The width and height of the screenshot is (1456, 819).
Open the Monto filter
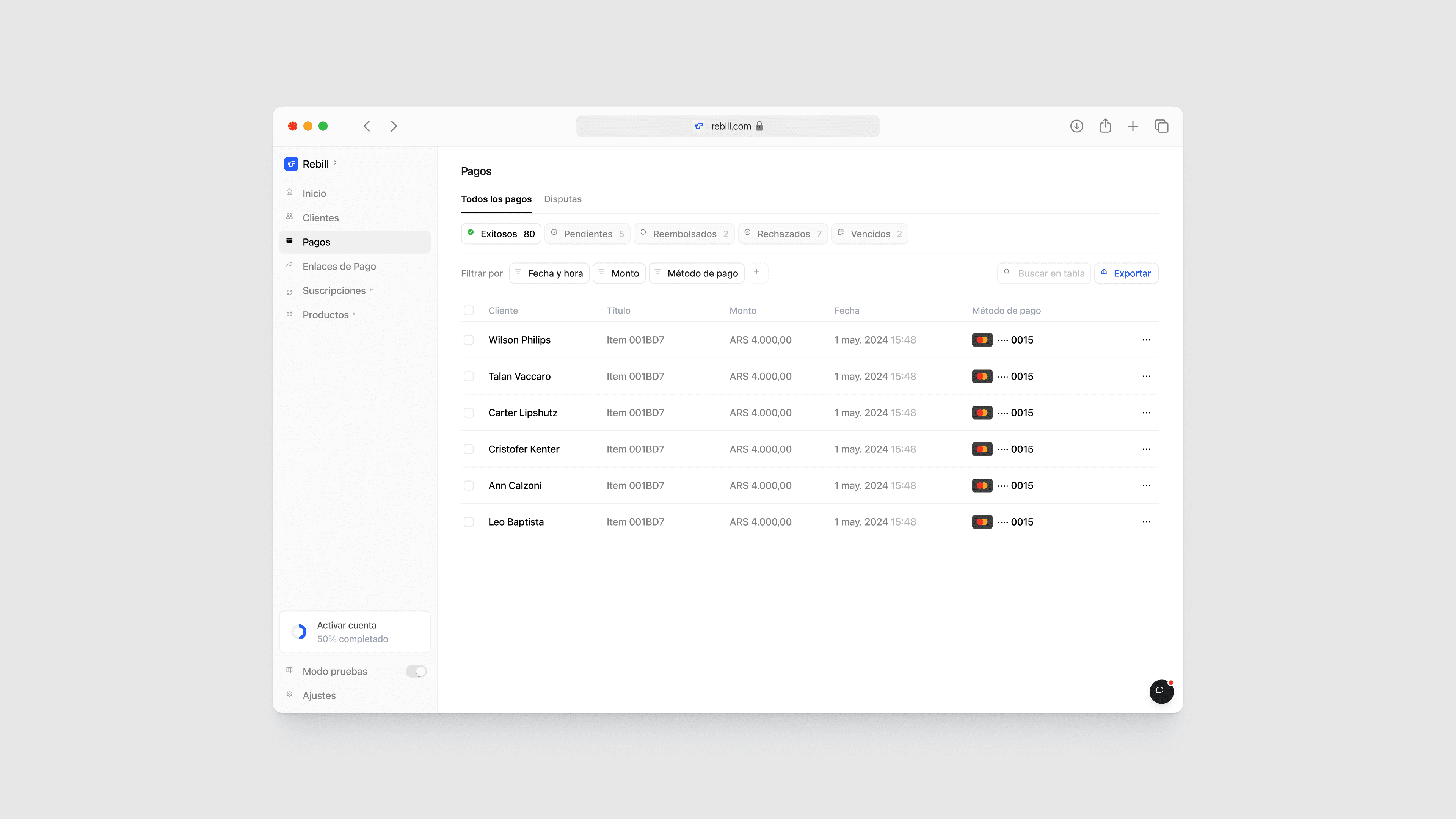tap(619, 273)
